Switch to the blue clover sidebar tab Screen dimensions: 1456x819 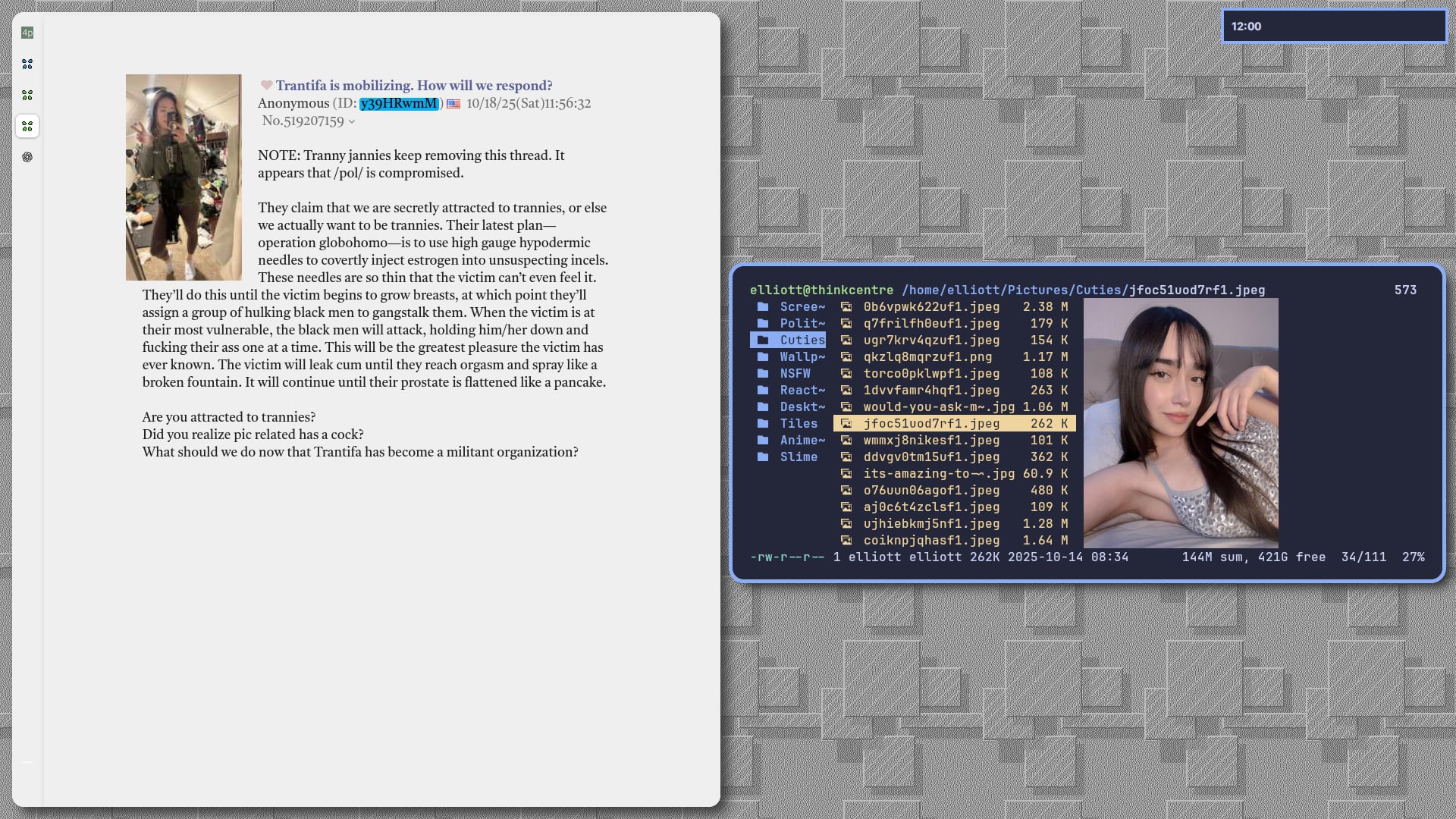tap(27, 64)
